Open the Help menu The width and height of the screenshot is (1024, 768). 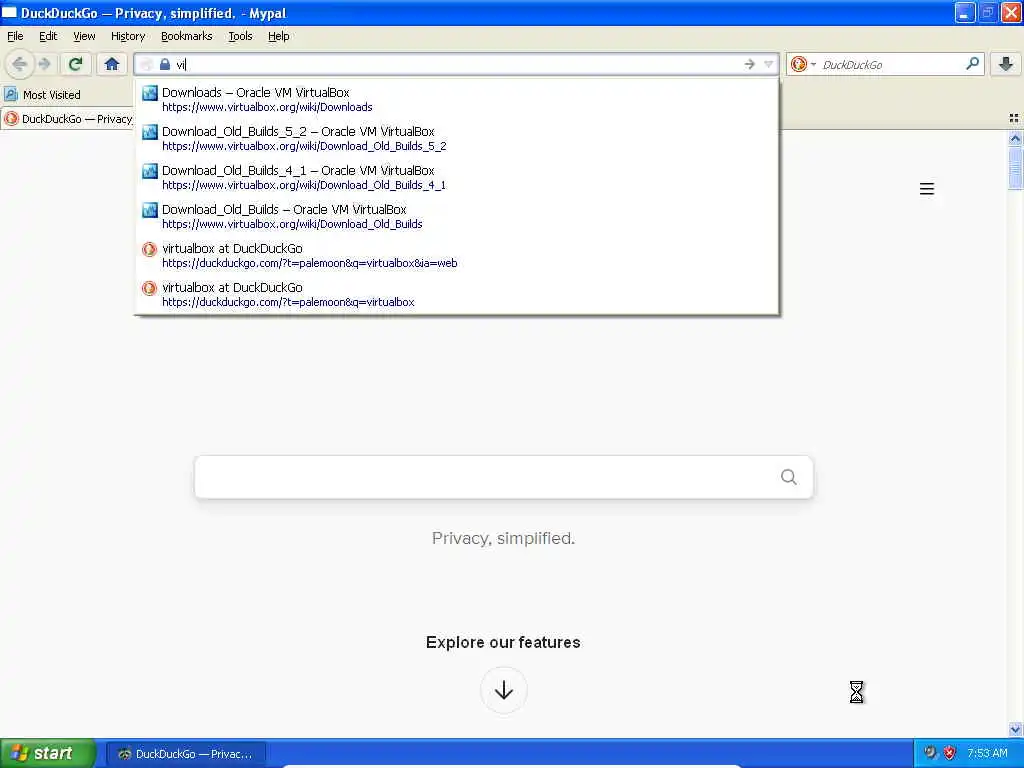point(278,36)
